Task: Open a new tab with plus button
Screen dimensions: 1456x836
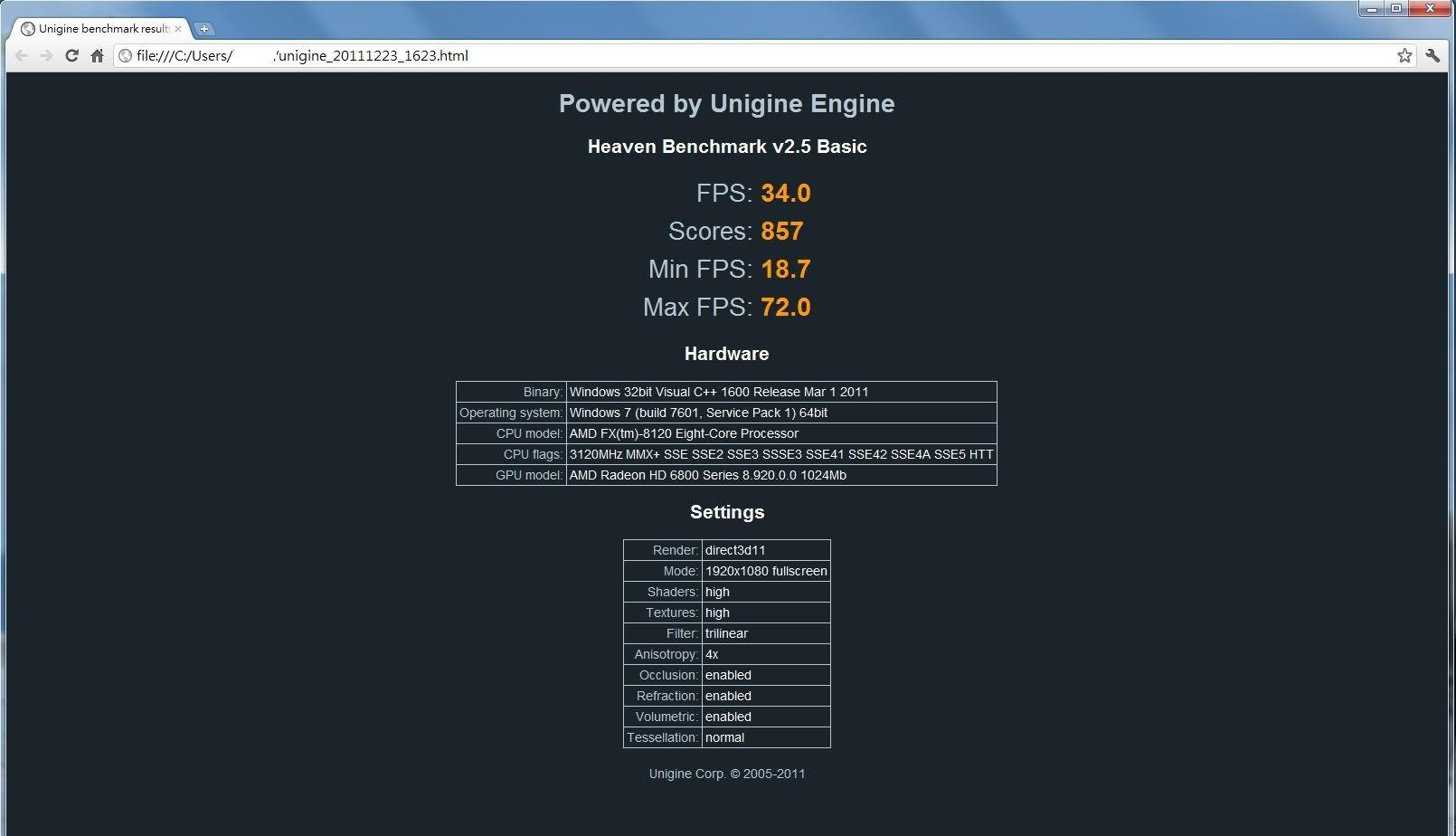Action: (x=204, y=29)
